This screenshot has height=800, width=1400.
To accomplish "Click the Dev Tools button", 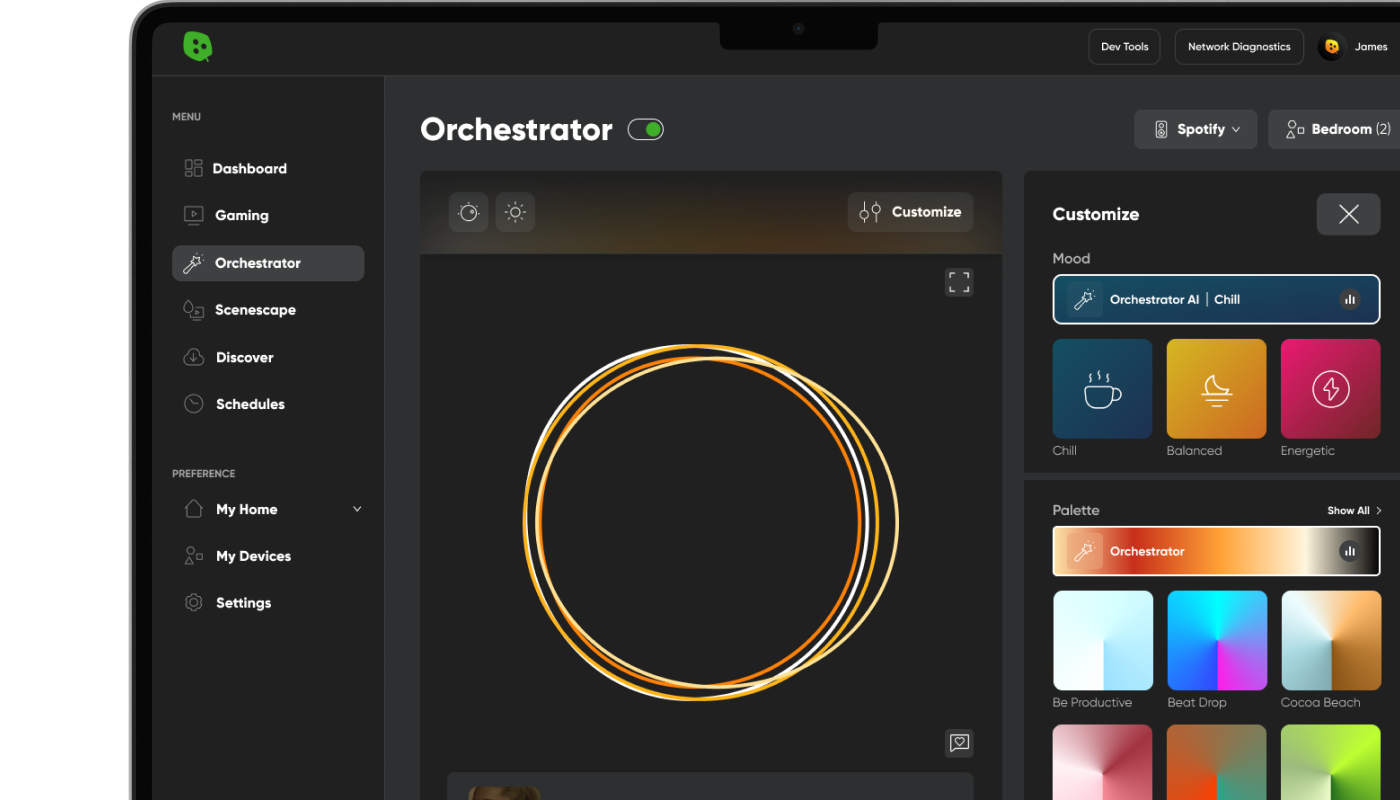I will (x=1124, y=47).
